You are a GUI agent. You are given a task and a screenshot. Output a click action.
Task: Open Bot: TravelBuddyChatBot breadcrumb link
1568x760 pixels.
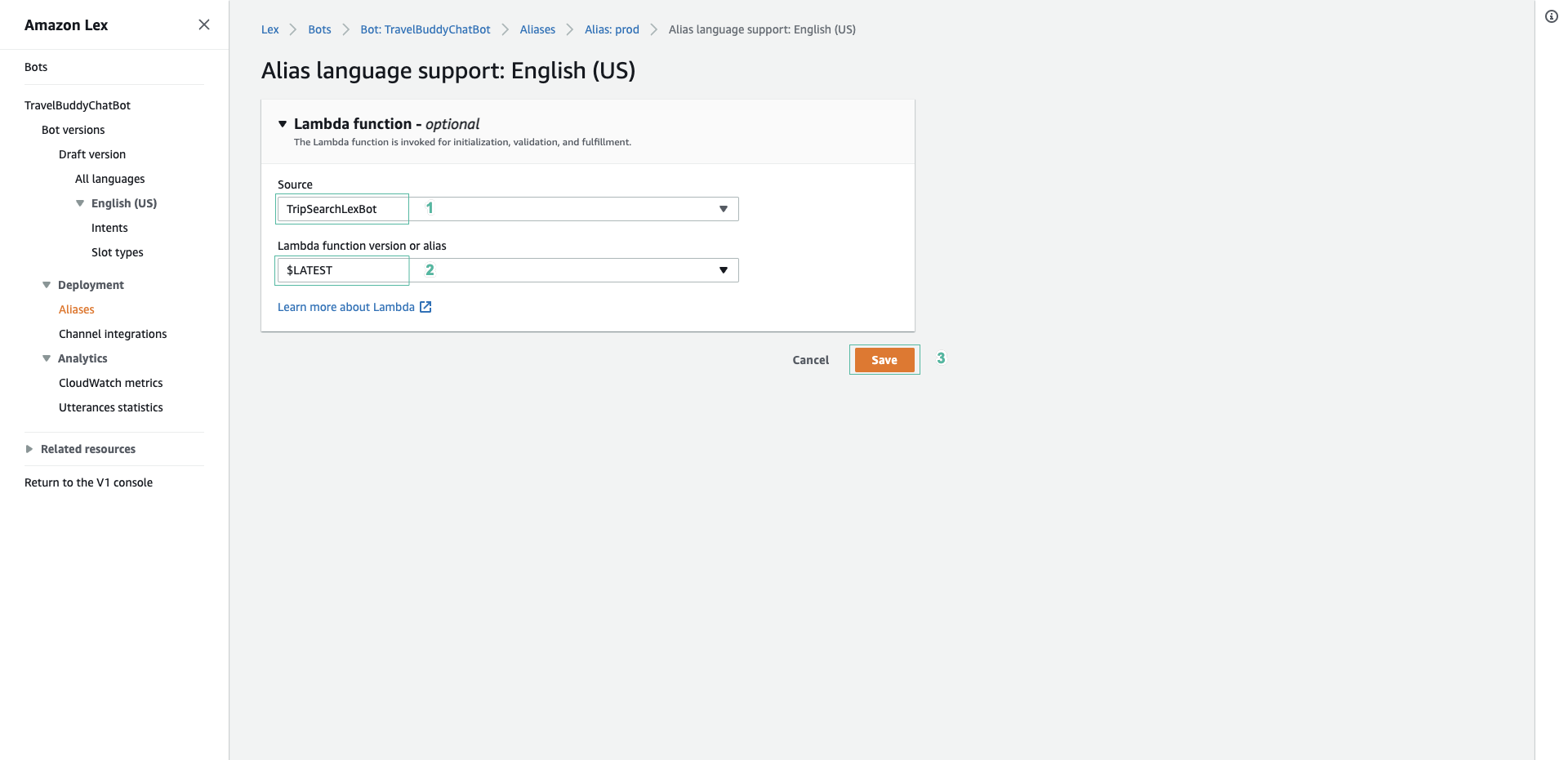tap(425, 29)
